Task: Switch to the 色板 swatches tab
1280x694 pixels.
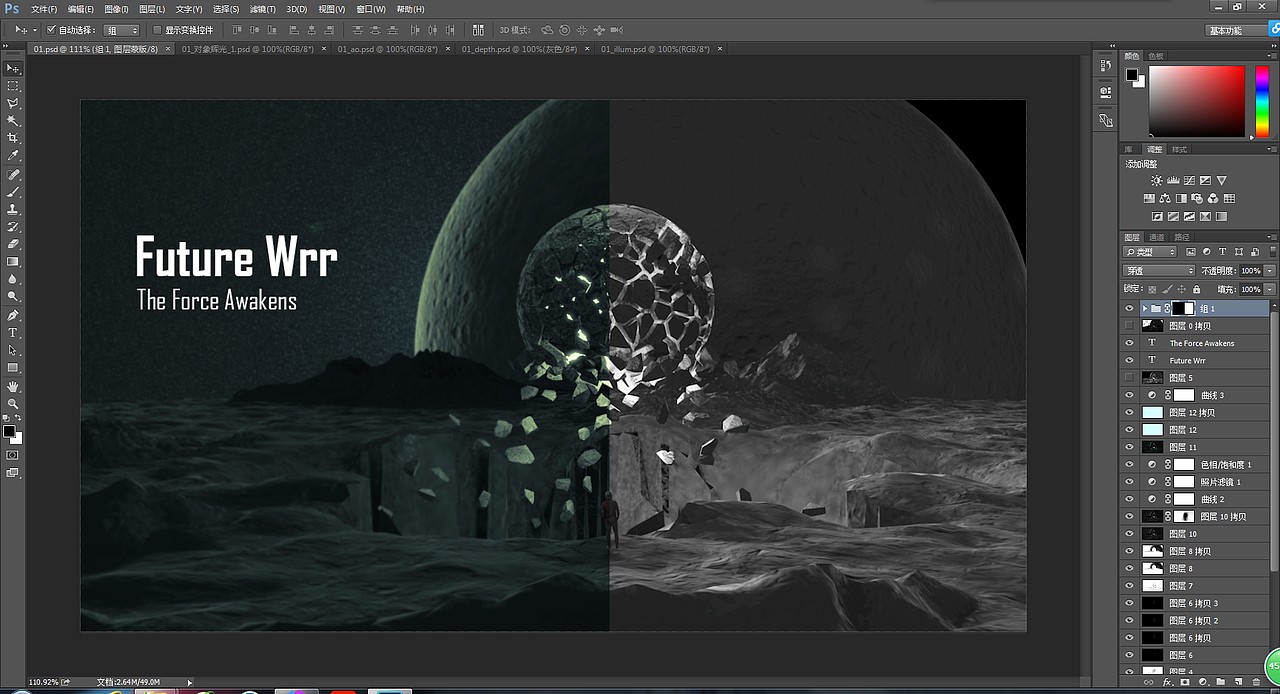Action: (x=1156, y=57)
